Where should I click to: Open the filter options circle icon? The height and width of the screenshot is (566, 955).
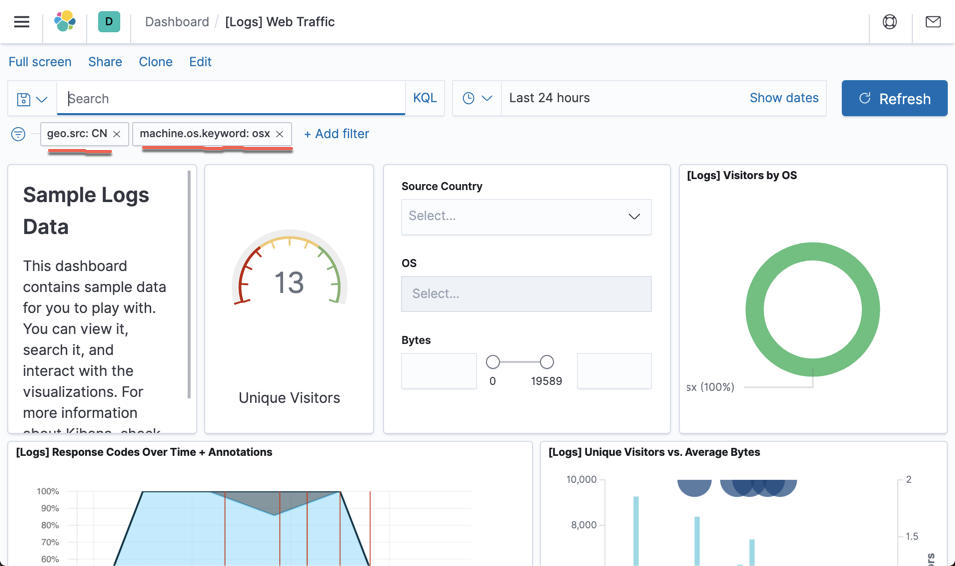[x=18, y=134]
